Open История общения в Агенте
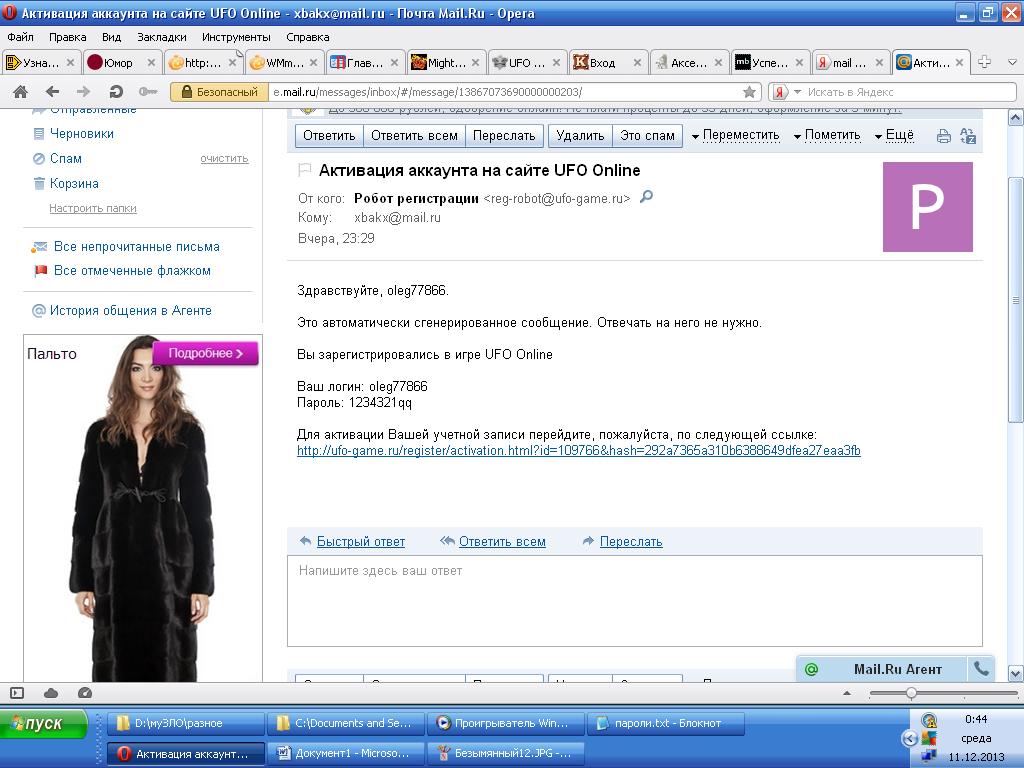This screenshot has height=768, width=1024. [131, 310]
